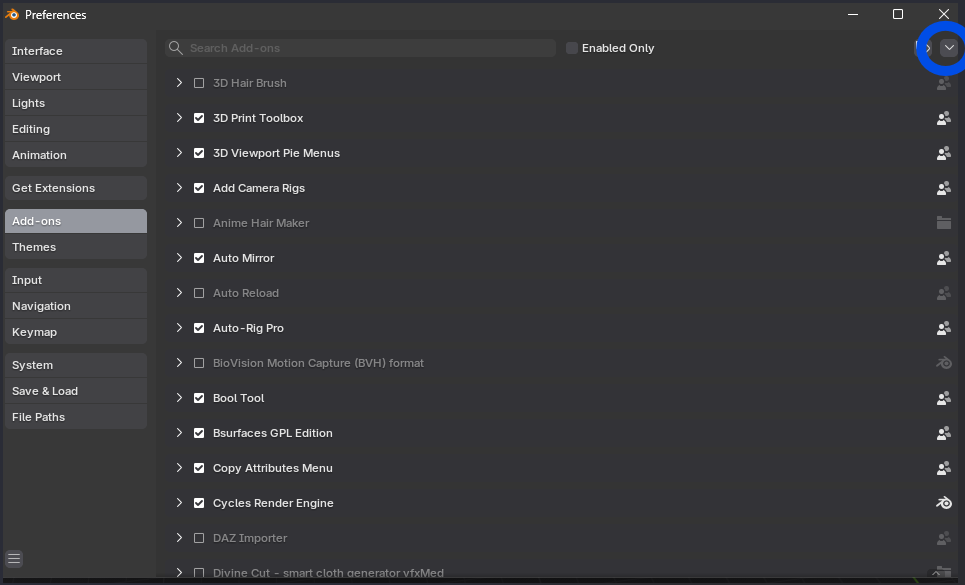Open the Viewport preferences tab

(x=76, y=77)
